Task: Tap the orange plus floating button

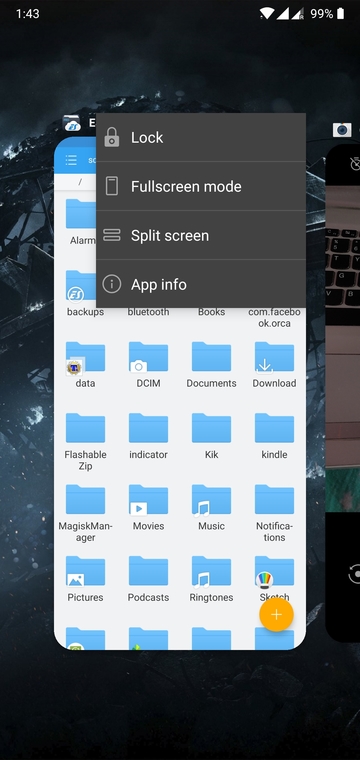Action: [x=276, y=615]
